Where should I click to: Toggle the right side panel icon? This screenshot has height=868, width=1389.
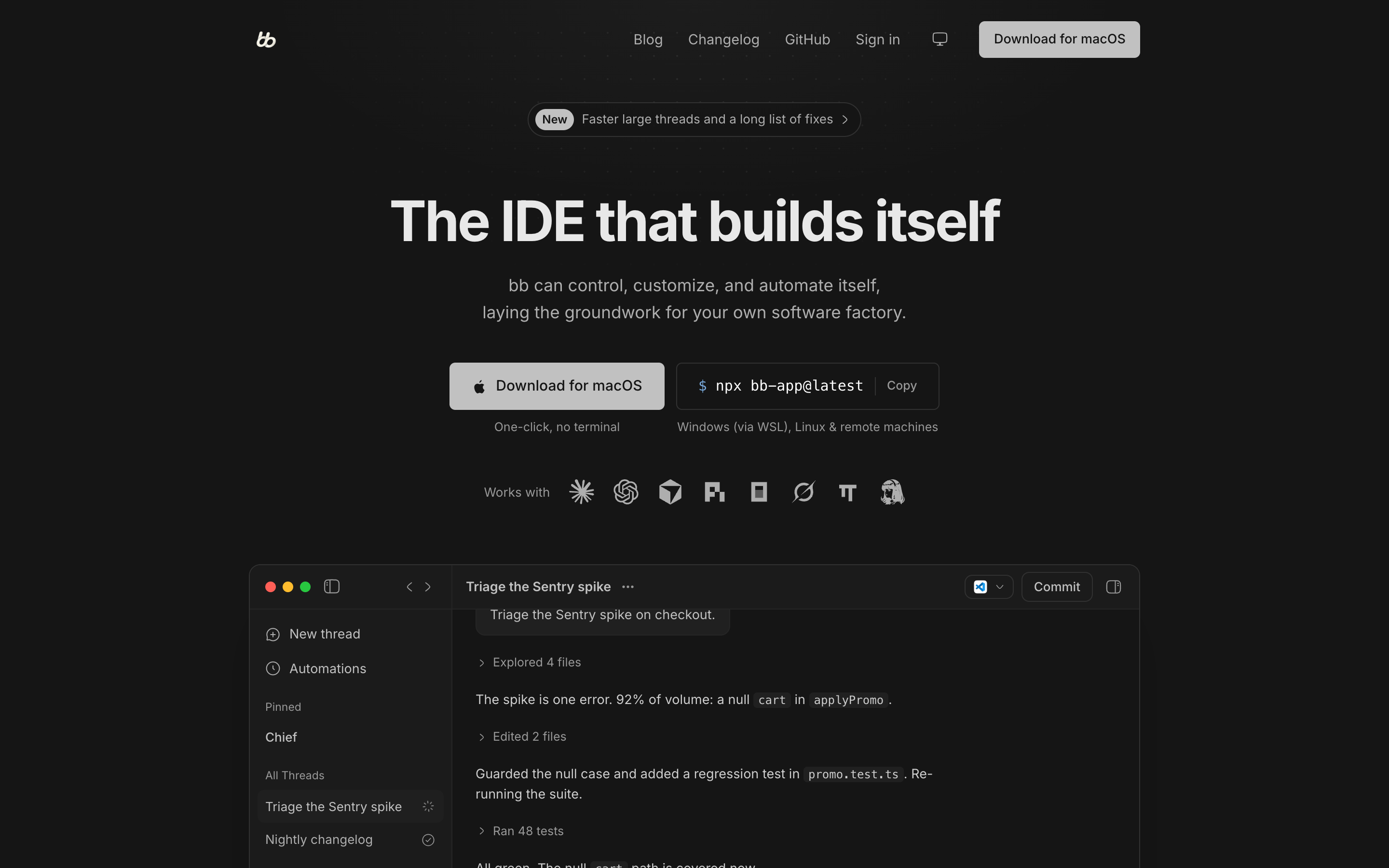click(x=1114, y=587)
